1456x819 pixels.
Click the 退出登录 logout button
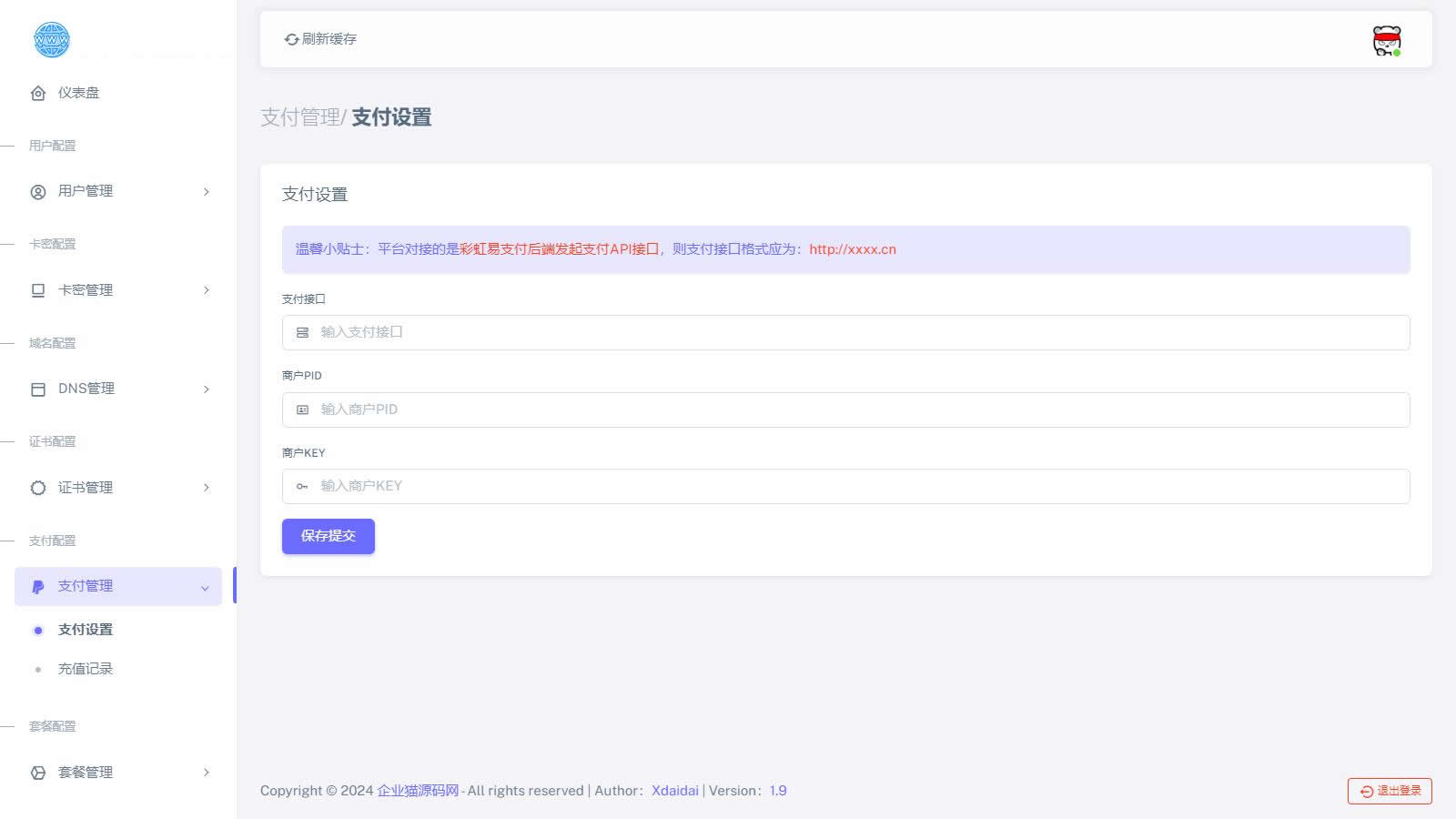(1388, 791)
